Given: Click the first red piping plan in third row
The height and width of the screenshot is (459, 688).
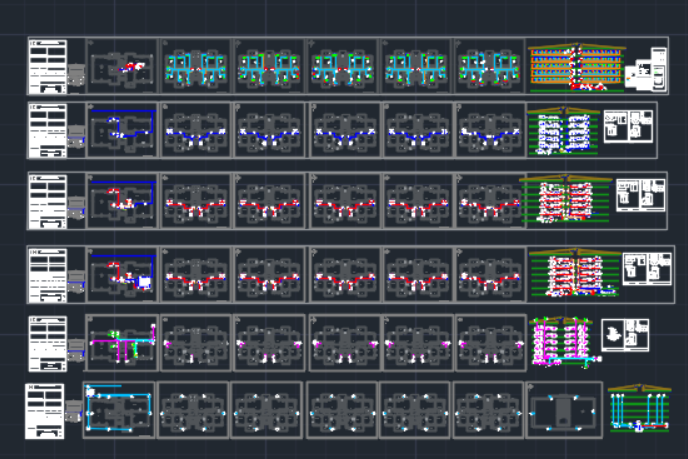Looking at the screenshot, I should click(197, 201).
